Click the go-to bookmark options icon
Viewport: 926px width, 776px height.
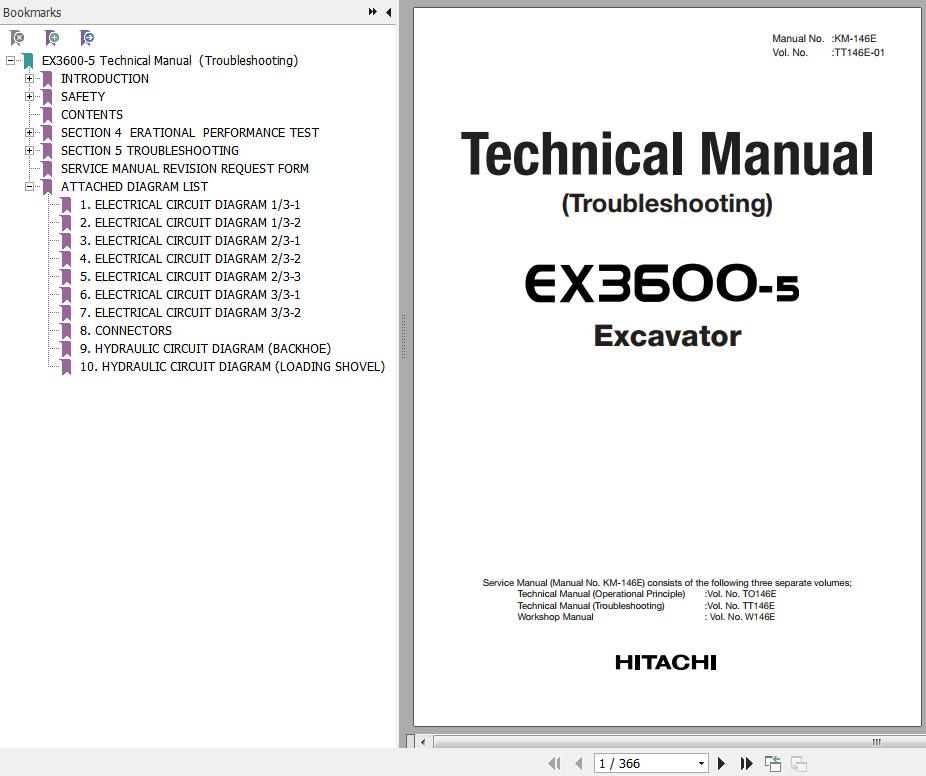click(x=87, y=38)
